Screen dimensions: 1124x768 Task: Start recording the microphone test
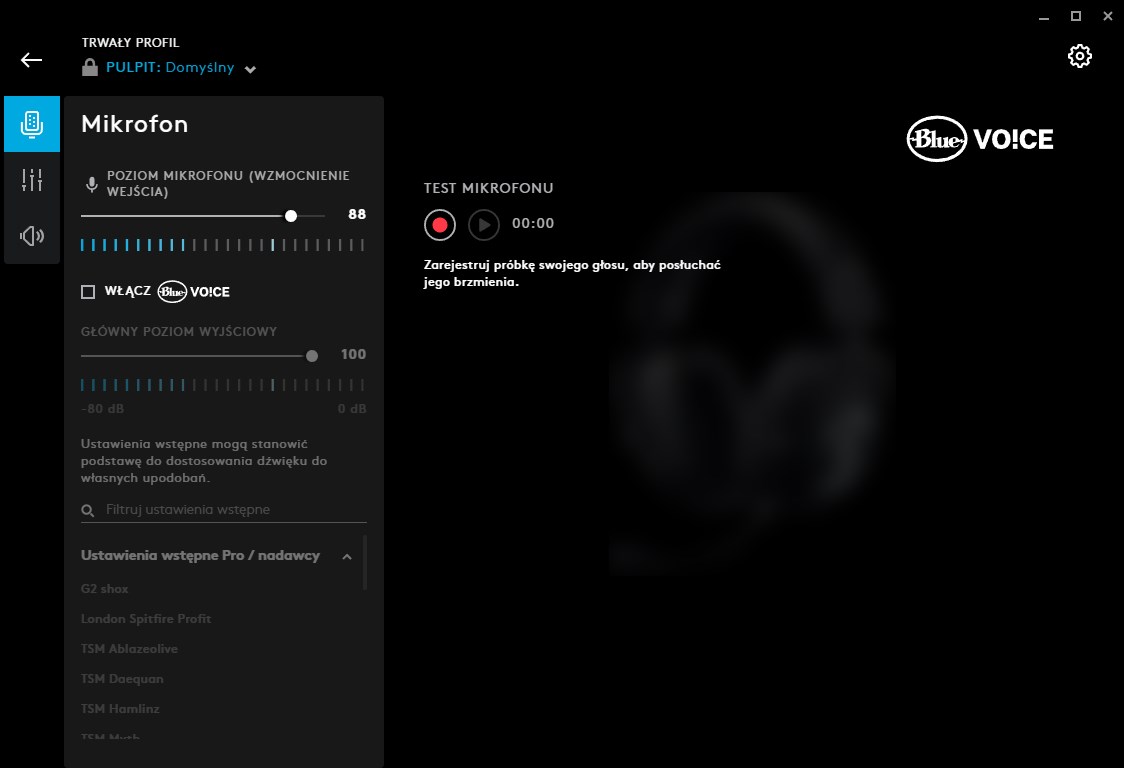pyautogui.click(x=440, y=224)
